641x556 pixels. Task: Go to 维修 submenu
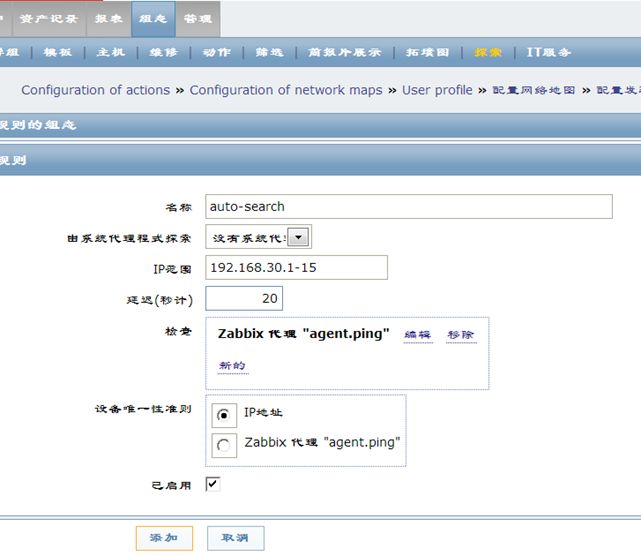164,52
